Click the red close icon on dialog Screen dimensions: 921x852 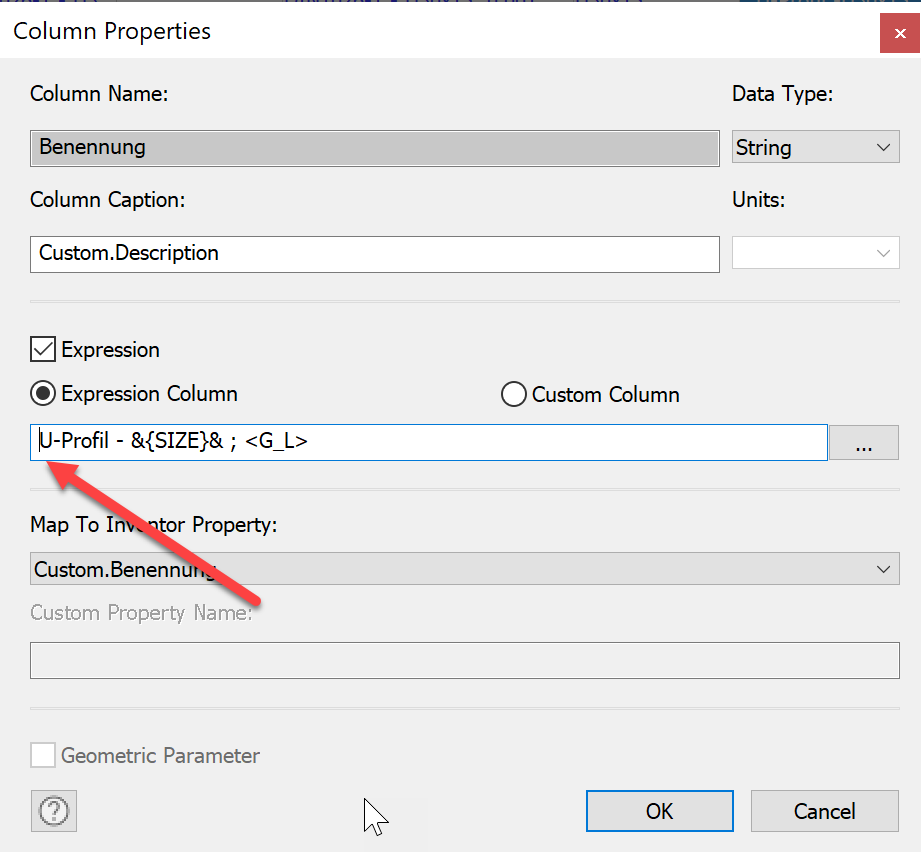coord(899,33)
